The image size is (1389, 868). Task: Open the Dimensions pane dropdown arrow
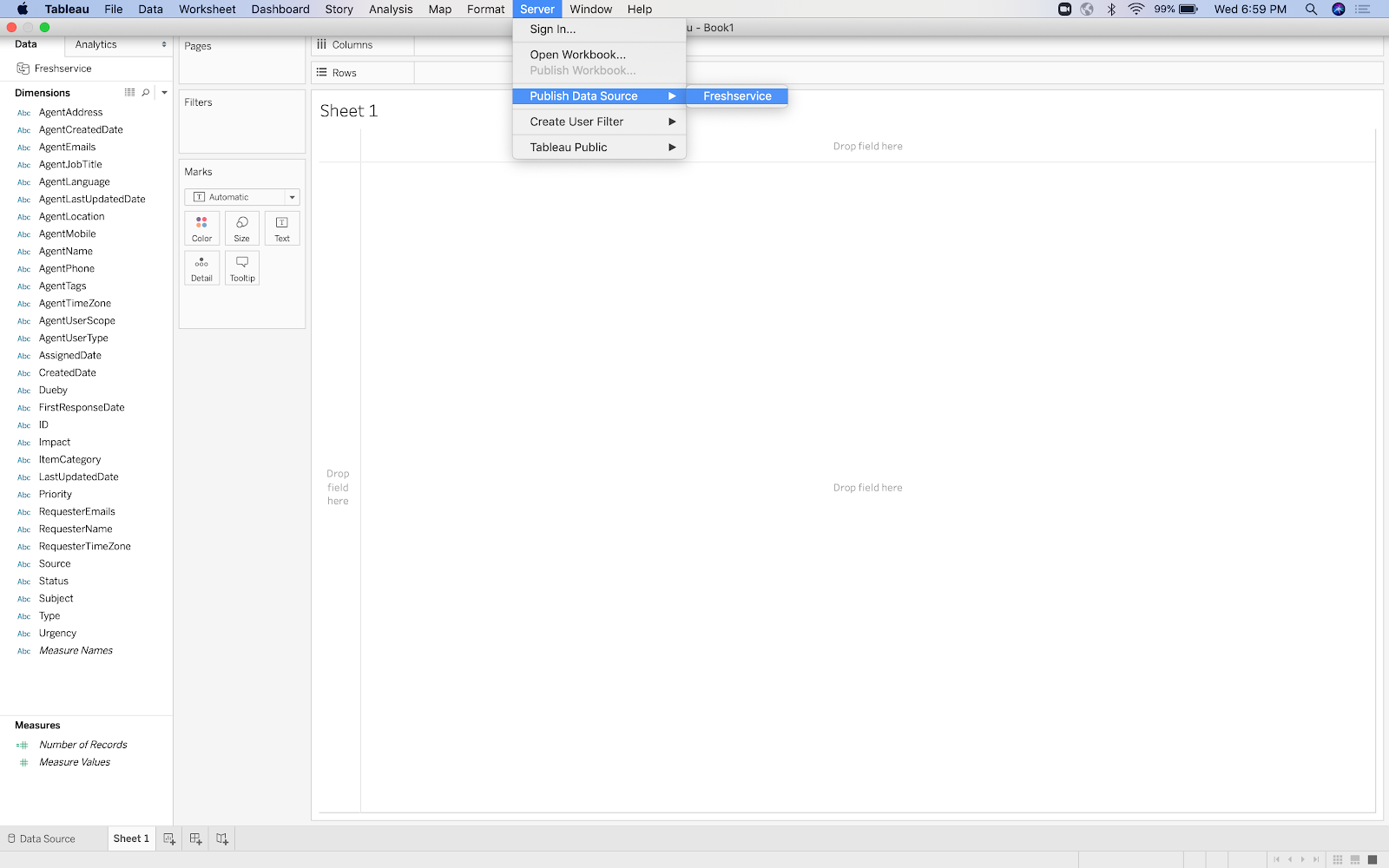pos(164,92)
